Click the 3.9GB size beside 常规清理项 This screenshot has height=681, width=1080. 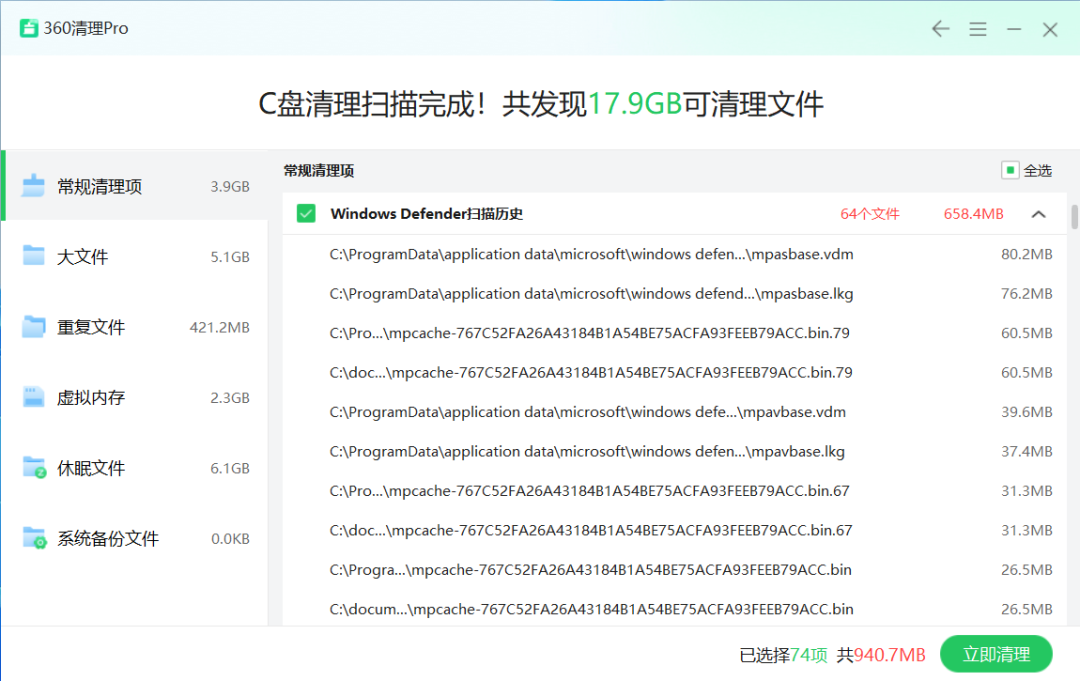coord(230,187)
